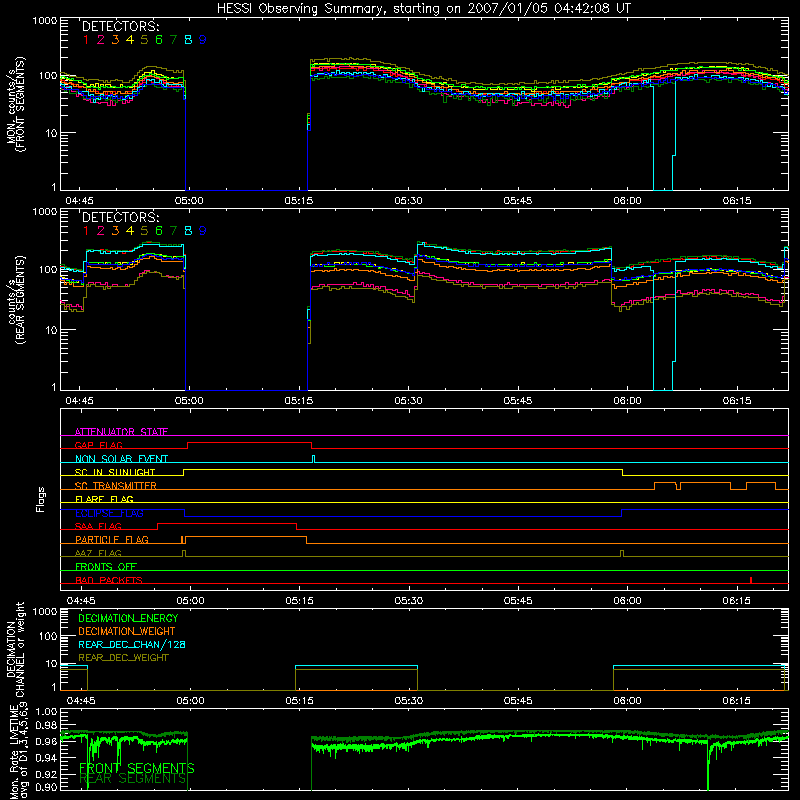Click the ECLIPSE_FLAG label
This screenshot has height=800, width=800.
(x=109, y=513)
